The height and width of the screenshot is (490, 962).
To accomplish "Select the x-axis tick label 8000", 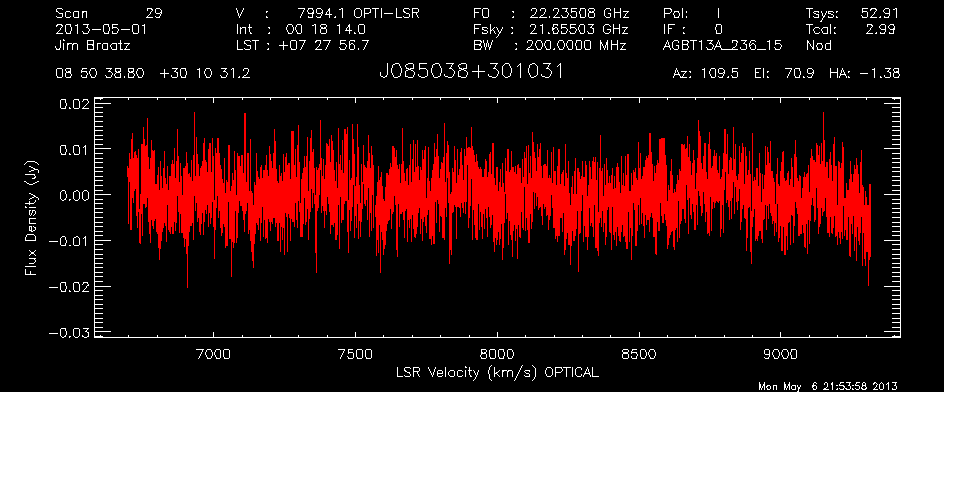I will 497,354.
